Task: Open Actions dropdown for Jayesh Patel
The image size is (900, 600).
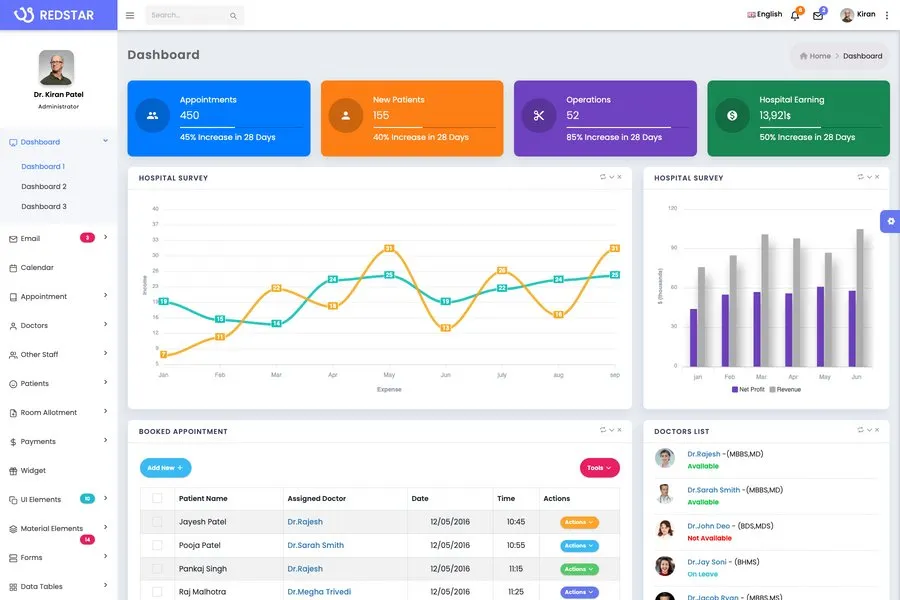Action: coord(579,522)
